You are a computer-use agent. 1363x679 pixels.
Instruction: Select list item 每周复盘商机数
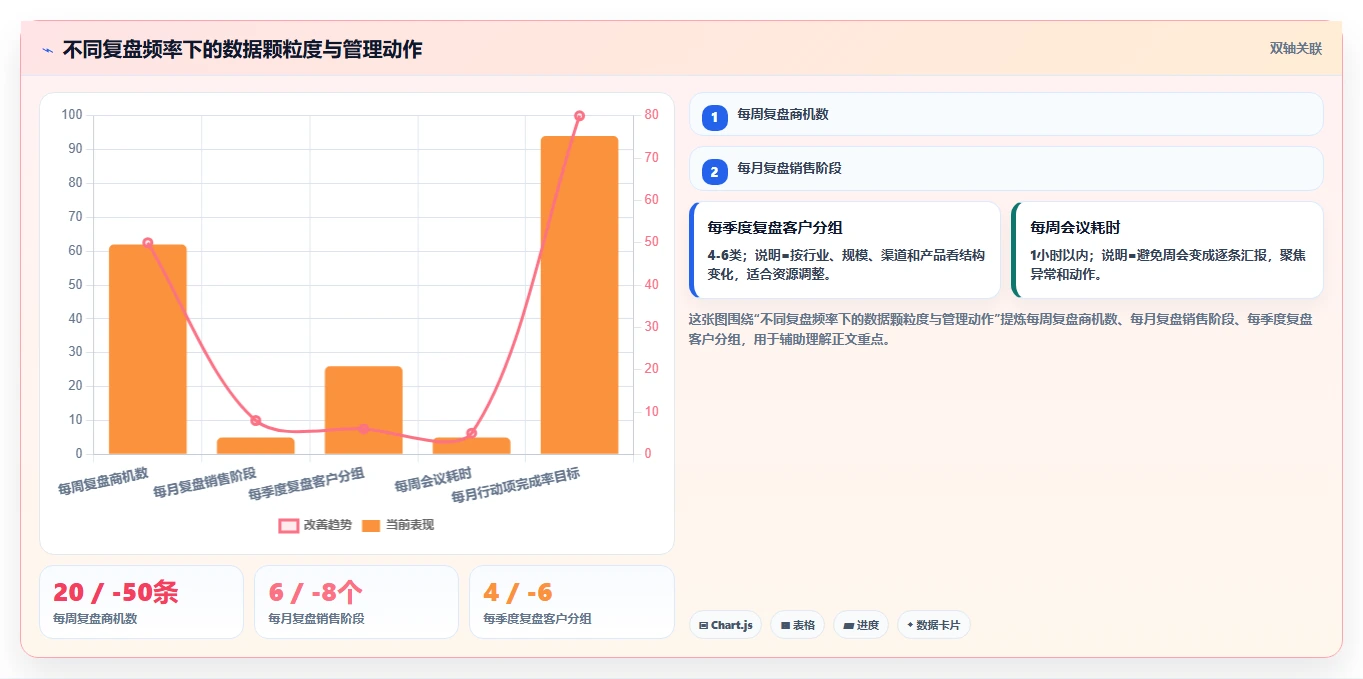coord(1006,114)
